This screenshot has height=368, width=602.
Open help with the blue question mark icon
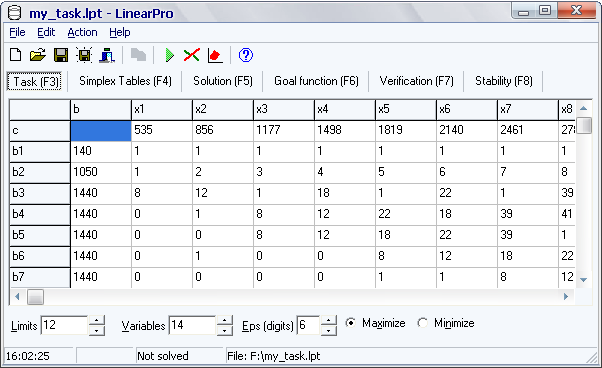(246, 55)
